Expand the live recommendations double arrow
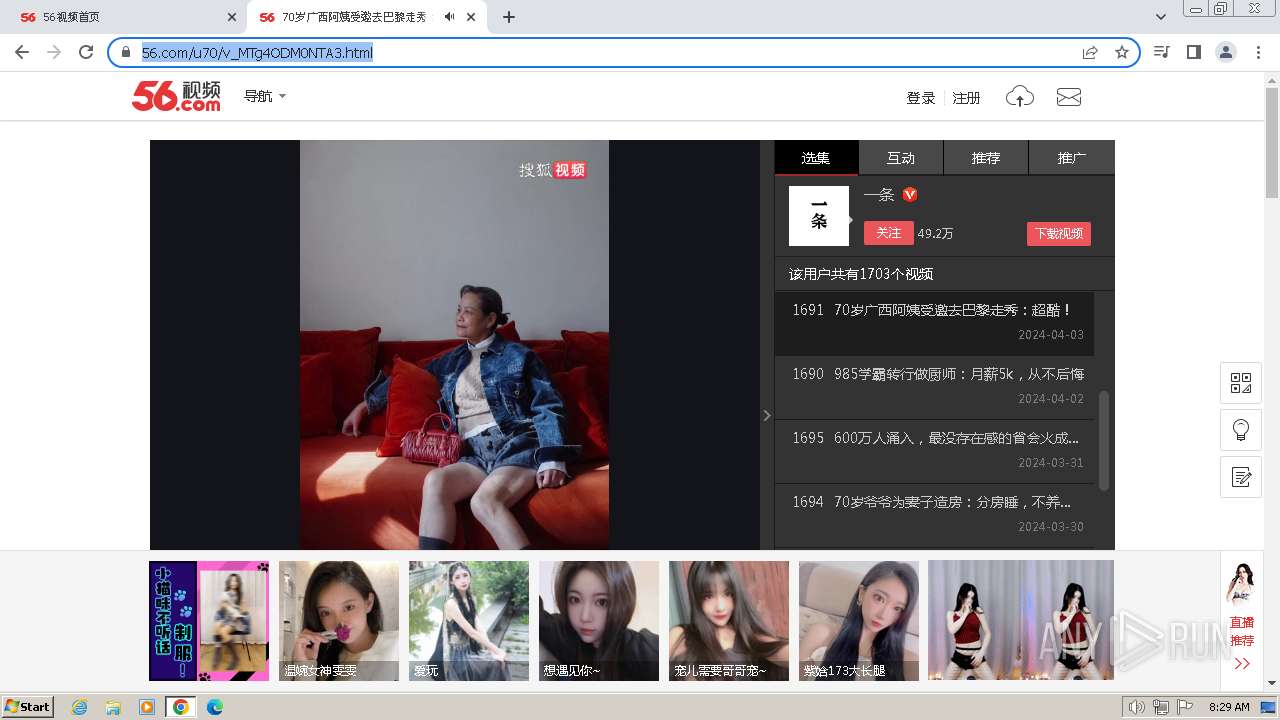The height and width of the screenshot is (720, 1280). pos(1242,664)
